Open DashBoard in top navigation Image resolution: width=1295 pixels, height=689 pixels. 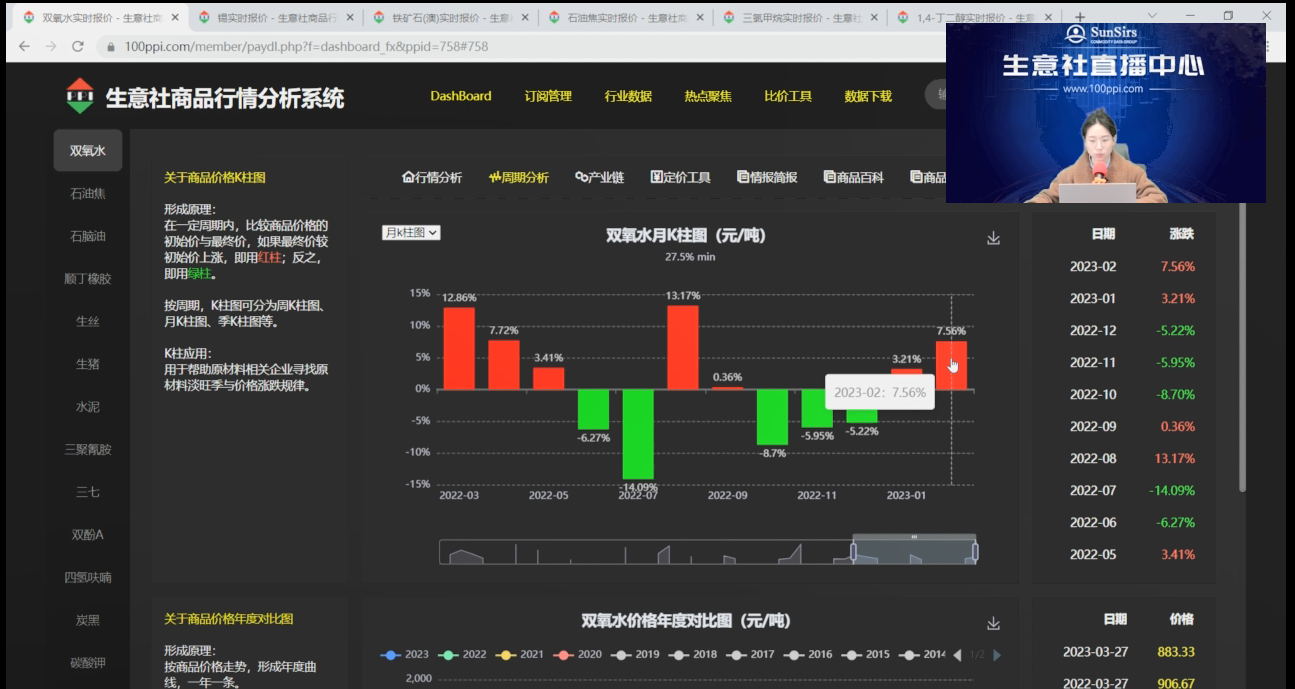coord(461,96)
